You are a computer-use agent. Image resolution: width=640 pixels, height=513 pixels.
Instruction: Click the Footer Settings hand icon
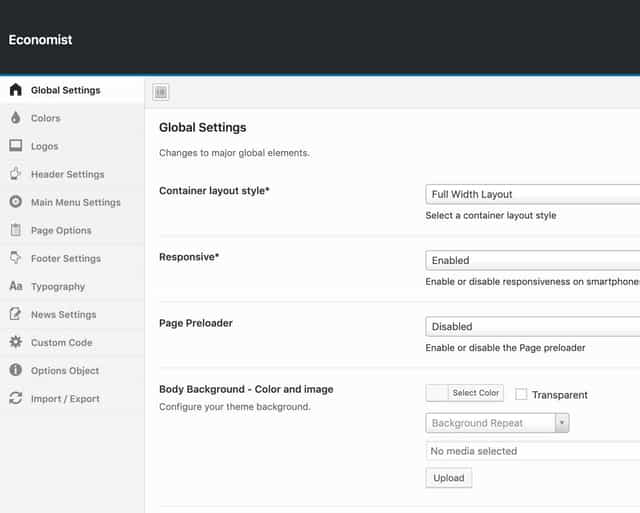tap(16, 258)
